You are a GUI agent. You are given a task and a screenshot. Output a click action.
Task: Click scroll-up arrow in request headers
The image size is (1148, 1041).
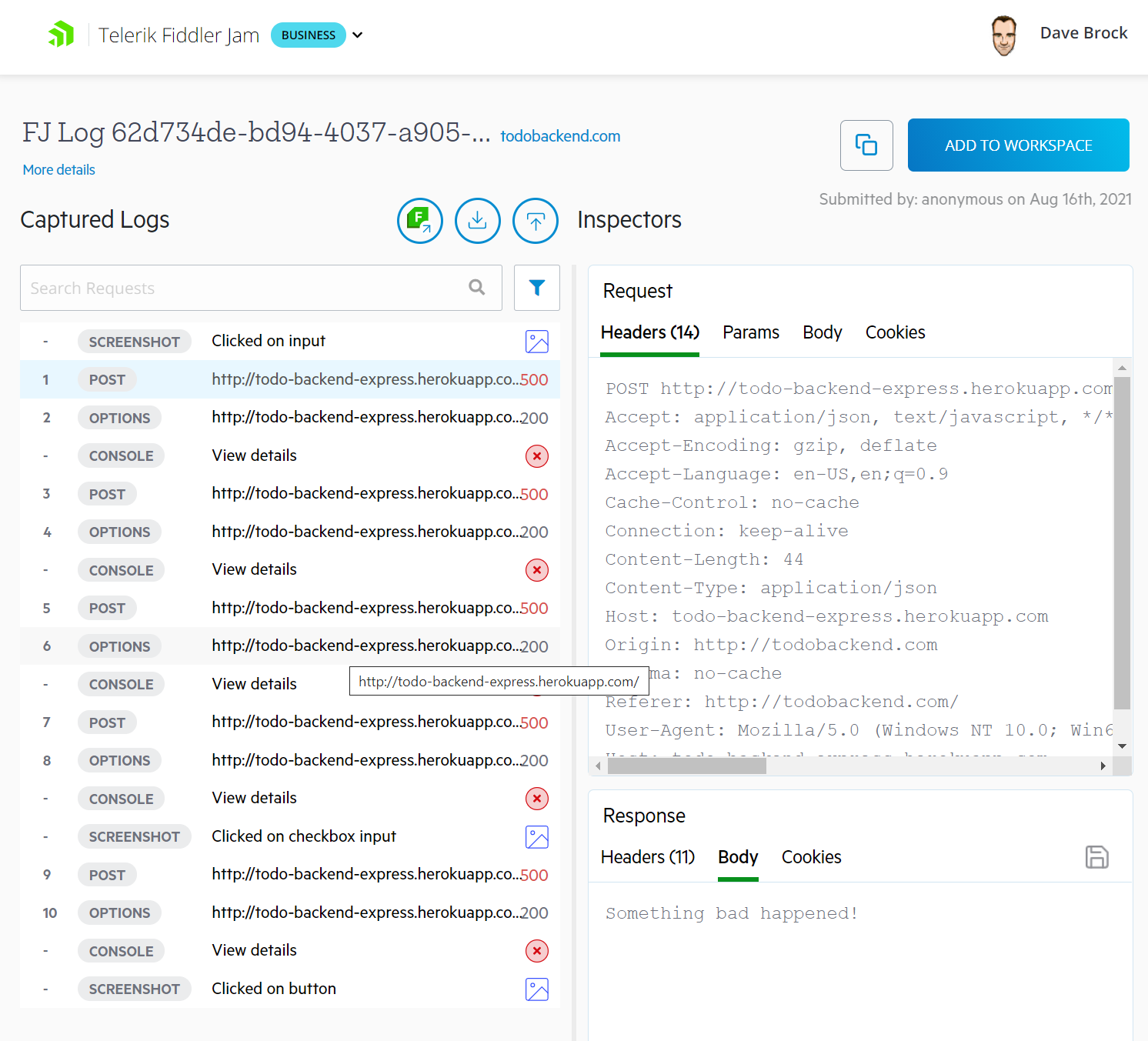click(x=1122, y=368)
